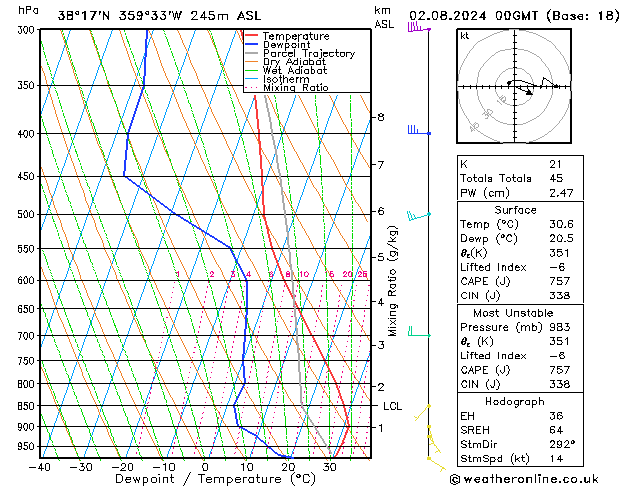Click the −10 temperature axis label
Image resolution: width=629 pixels, height=486 pixels.
point(164,467)
